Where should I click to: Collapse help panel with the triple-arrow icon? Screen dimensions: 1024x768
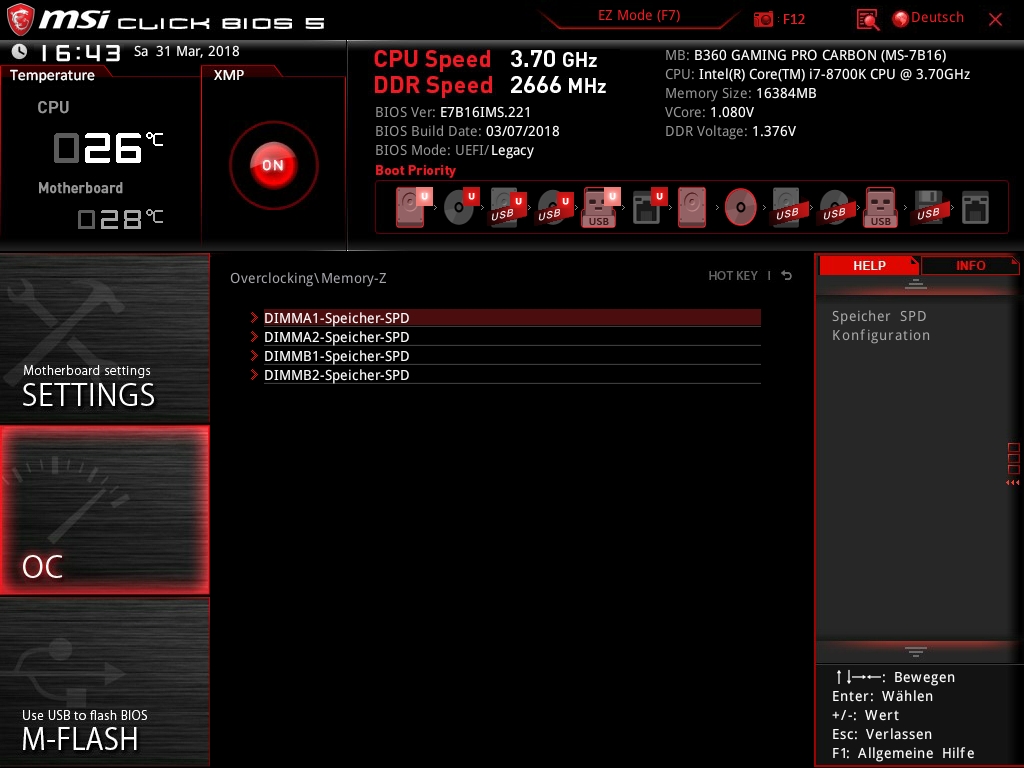click(x=1012, y=483)
